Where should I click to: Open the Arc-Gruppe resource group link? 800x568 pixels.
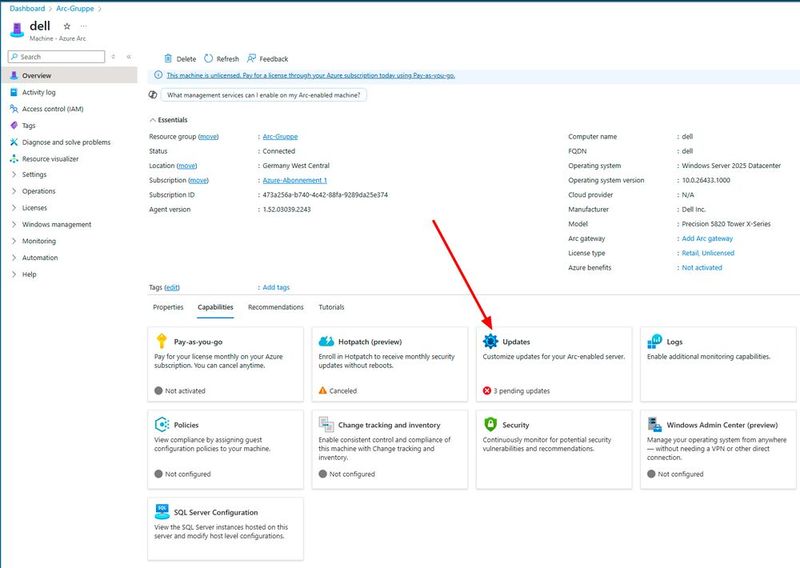(280, 137)
